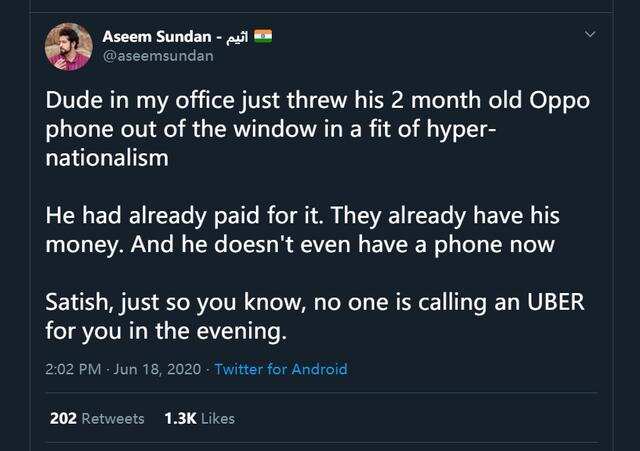Click the Jun 18, 2020 date
The image size is (640, 451).
pos(157,369)
